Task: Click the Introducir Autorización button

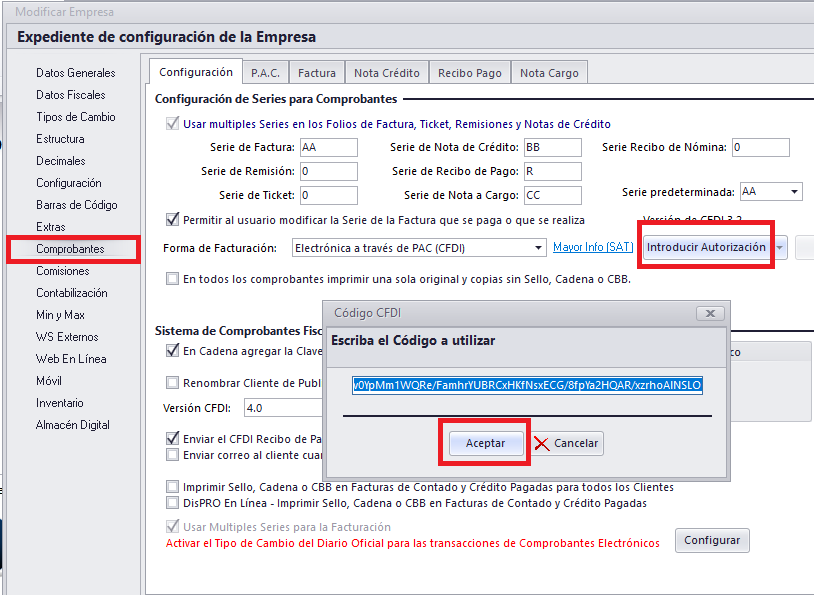Action: pos(706,247)
